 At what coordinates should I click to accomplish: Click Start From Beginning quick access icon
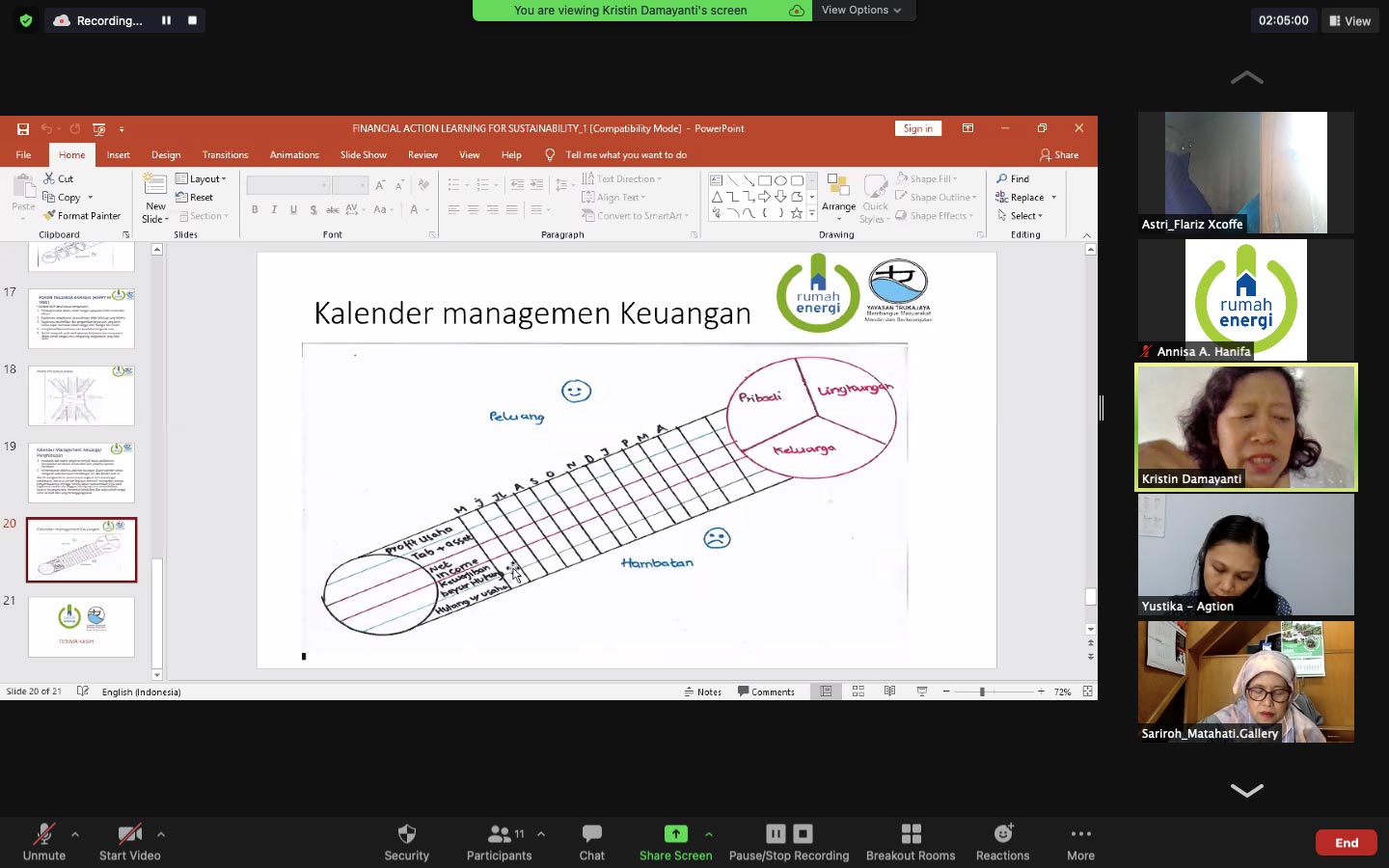(x=98, y=128)
